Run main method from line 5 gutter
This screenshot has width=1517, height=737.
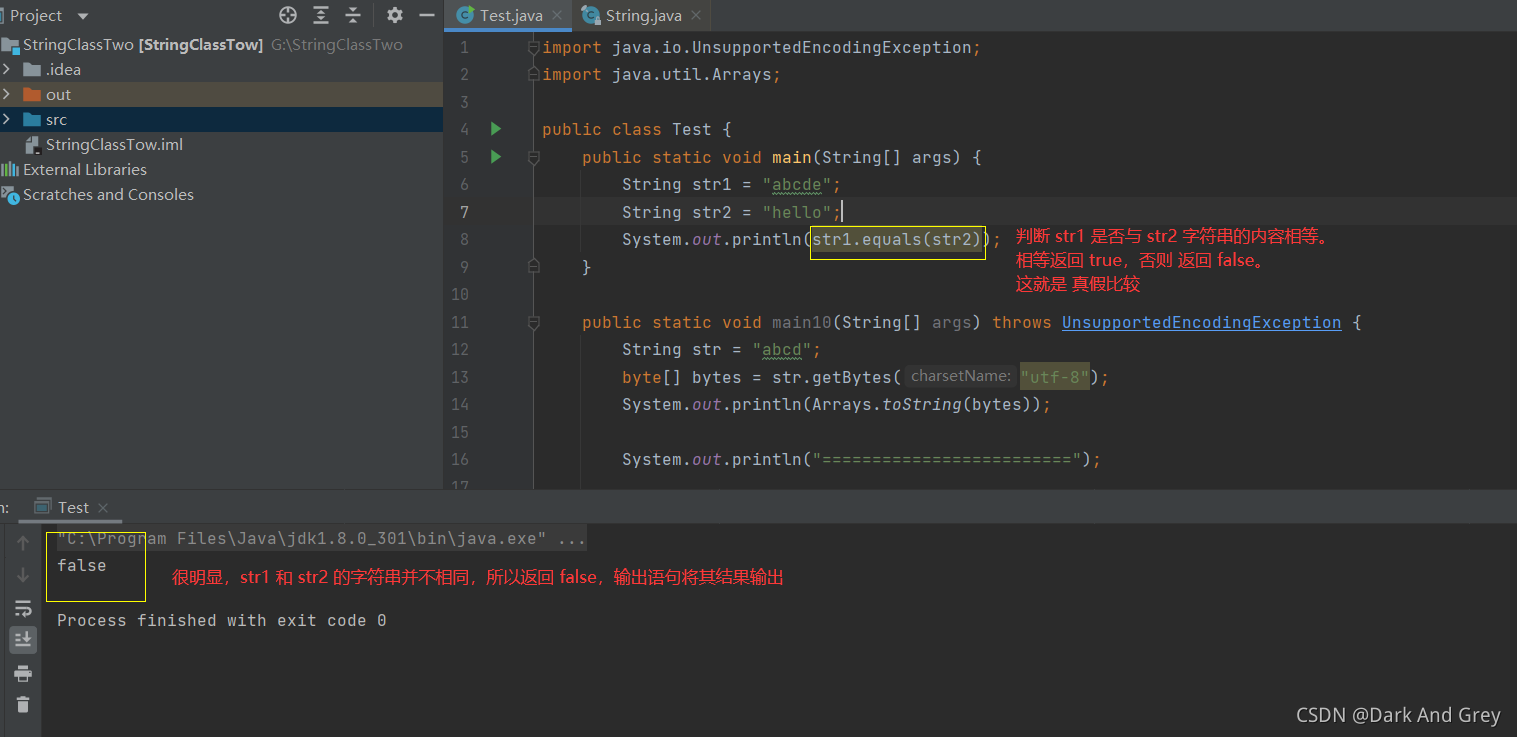pyautogui.click(x=495, y=157)
